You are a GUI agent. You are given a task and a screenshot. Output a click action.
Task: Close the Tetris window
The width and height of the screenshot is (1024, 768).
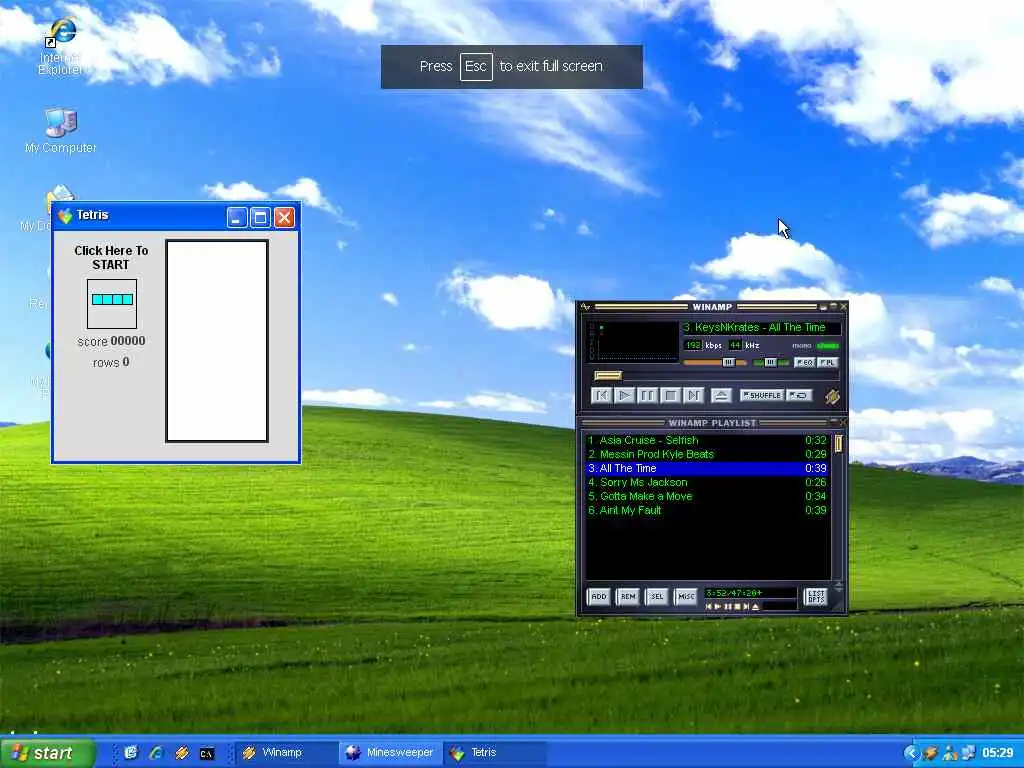click(x=284, y=217)
